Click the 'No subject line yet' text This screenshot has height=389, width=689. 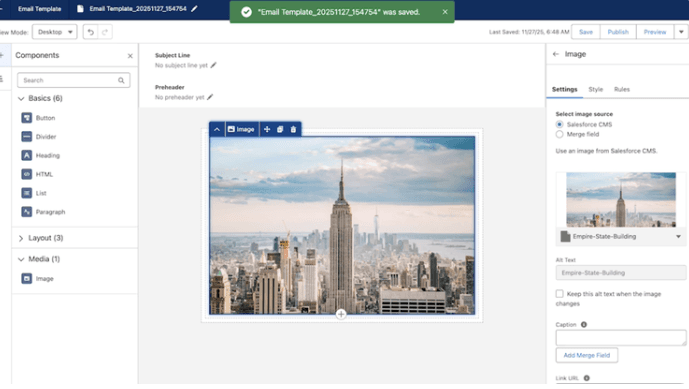[x=181, y=65]
